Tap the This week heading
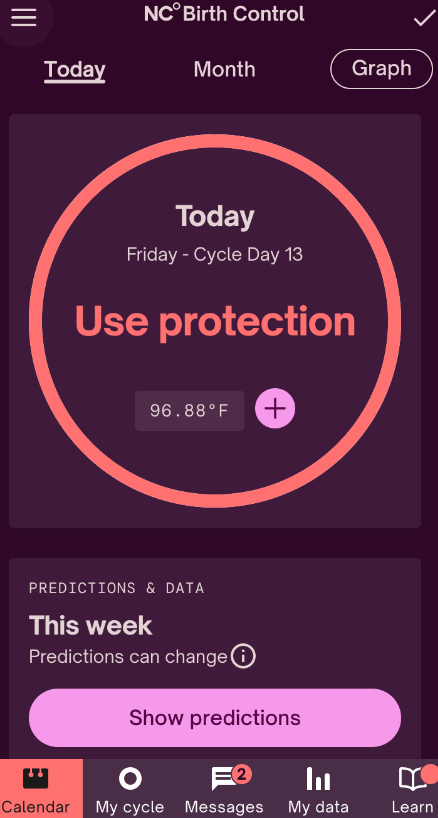The width and height of the screenshot is (438, 818). tap(90, 625)
